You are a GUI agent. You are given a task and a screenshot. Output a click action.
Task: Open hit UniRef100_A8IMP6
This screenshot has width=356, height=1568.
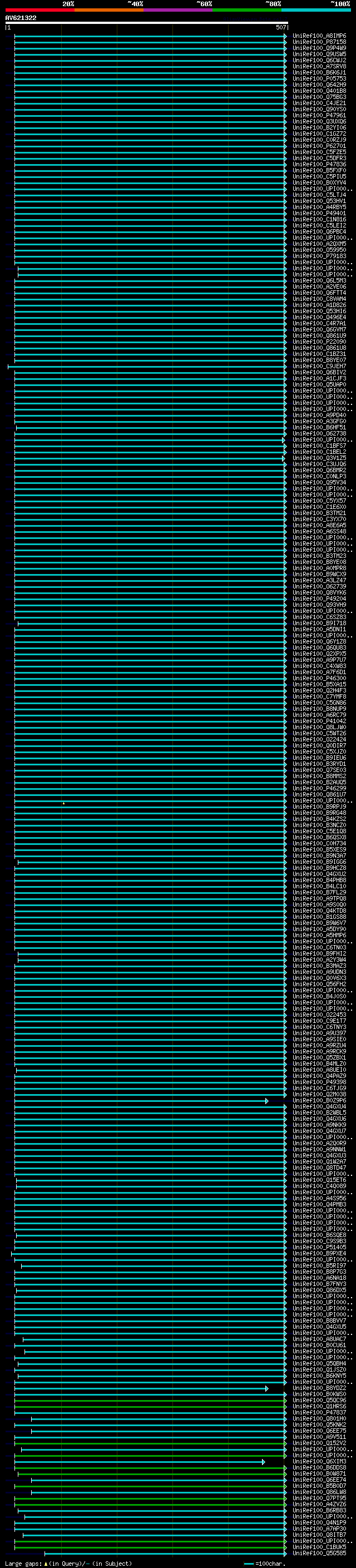tap(319, 36)
